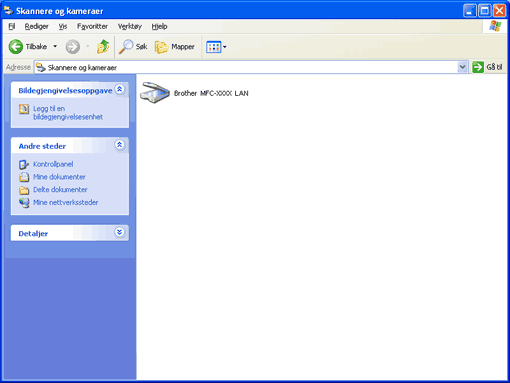Open the Favoritter menu
Screen dimensions: 510x383
tap(92, 26)
